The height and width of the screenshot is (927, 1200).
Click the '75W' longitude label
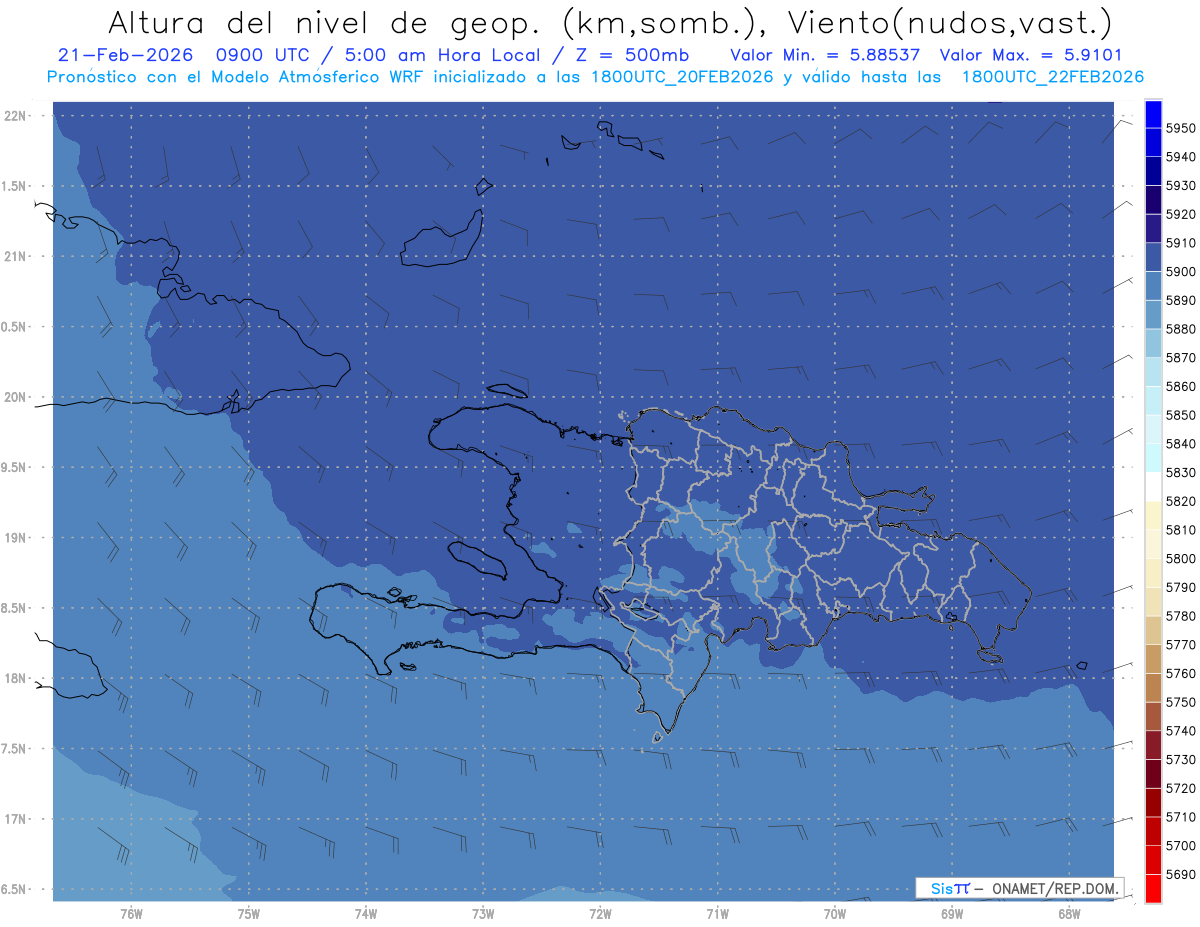click(x=249, y=914)
